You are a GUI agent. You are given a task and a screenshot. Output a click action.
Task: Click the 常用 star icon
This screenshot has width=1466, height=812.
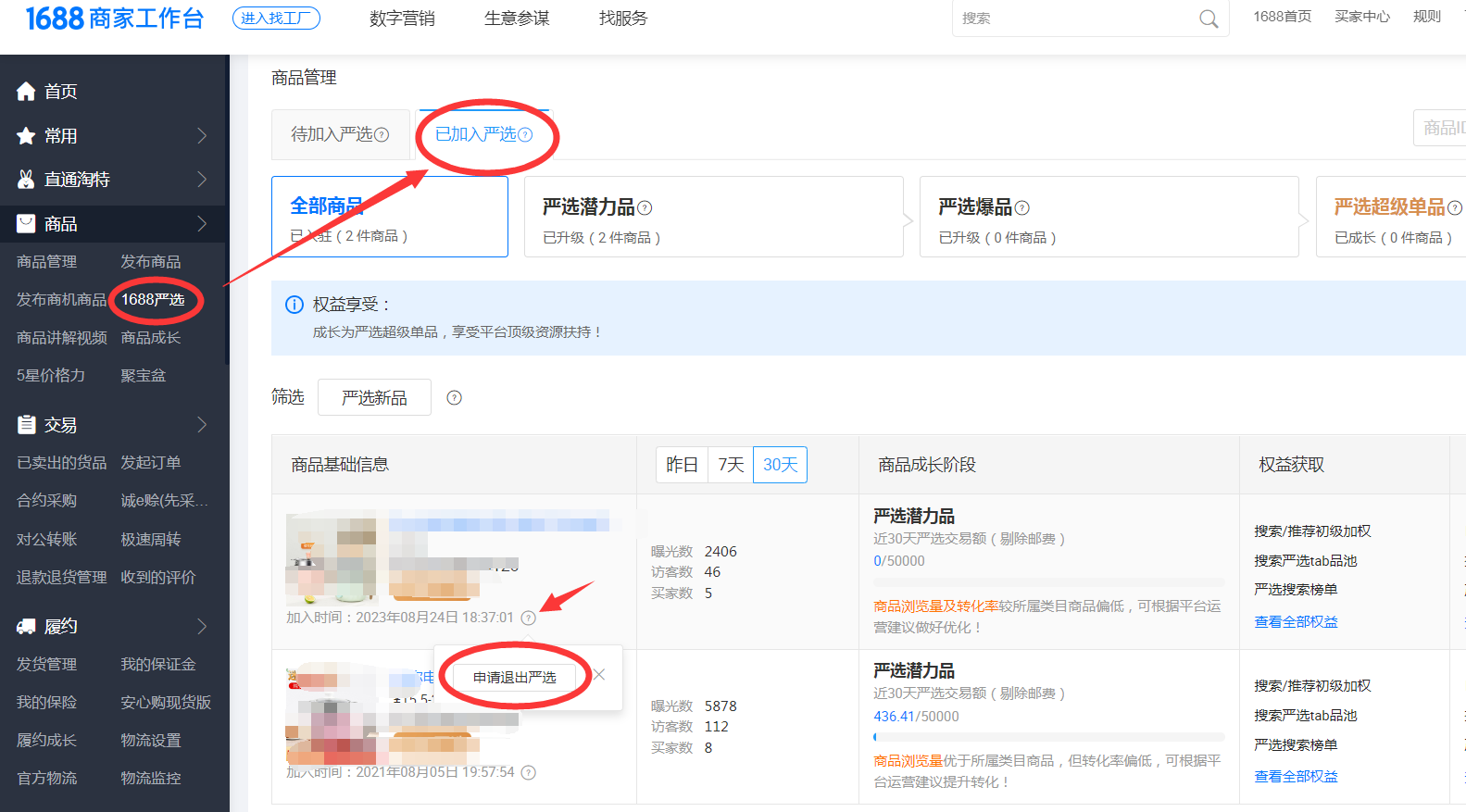(26, 135)
